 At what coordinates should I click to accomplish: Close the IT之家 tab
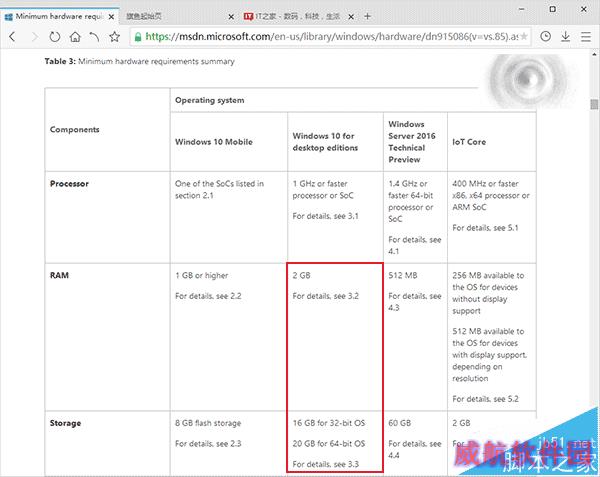pos(351,17)
